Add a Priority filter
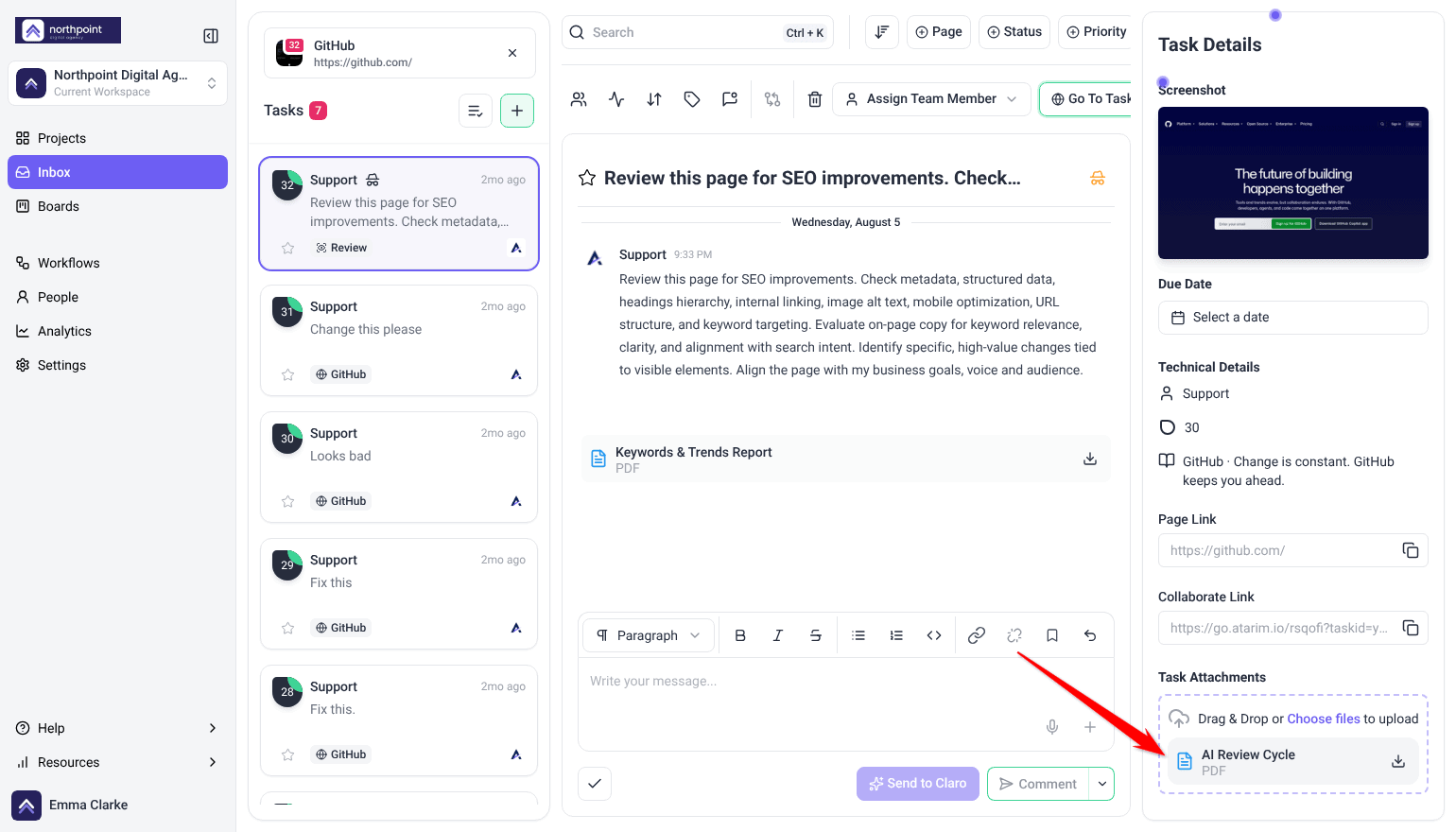The height and width of the screenshot is (832, 1456). [1097, 32]
